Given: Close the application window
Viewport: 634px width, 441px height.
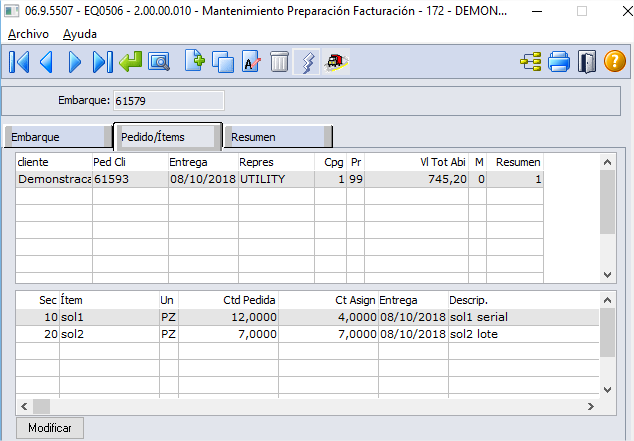Looking at the screenshot, I should coord(626,11).
